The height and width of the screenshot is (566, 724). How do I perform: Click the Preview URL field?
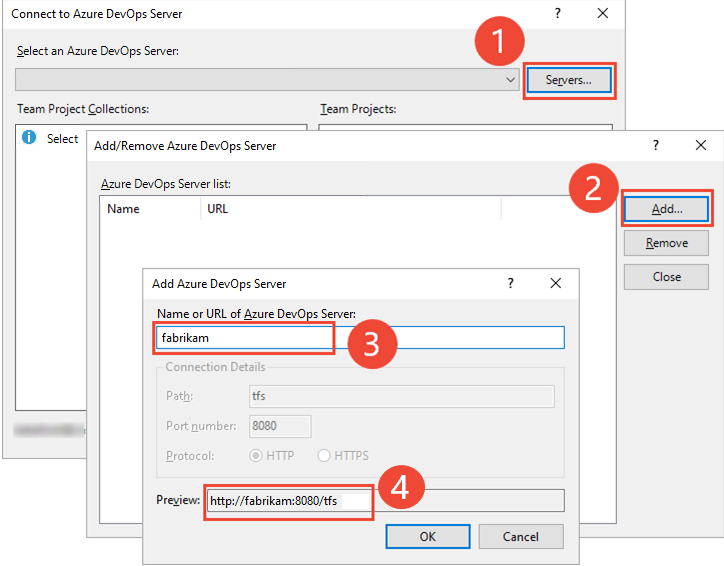tap(386, 501)
